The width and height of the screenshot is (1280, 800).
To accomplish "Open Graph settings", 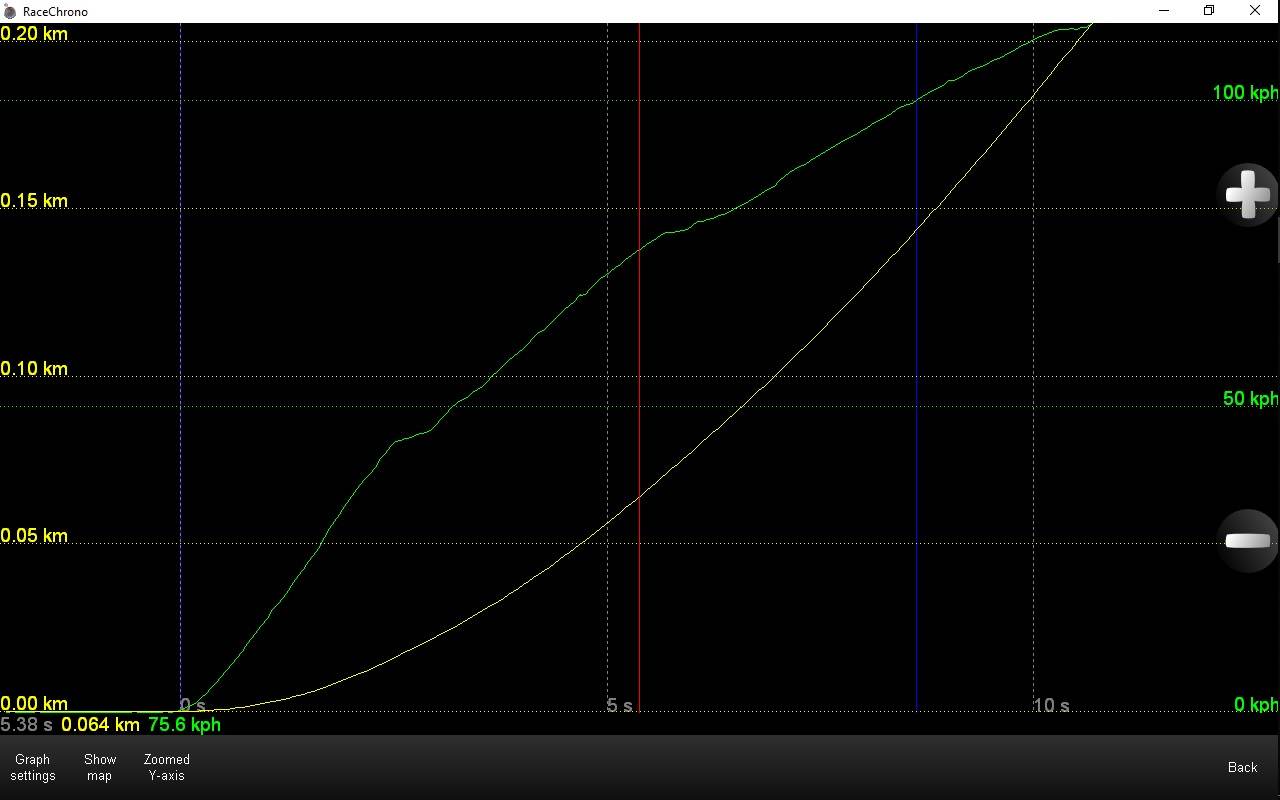I will pos(33,767).
